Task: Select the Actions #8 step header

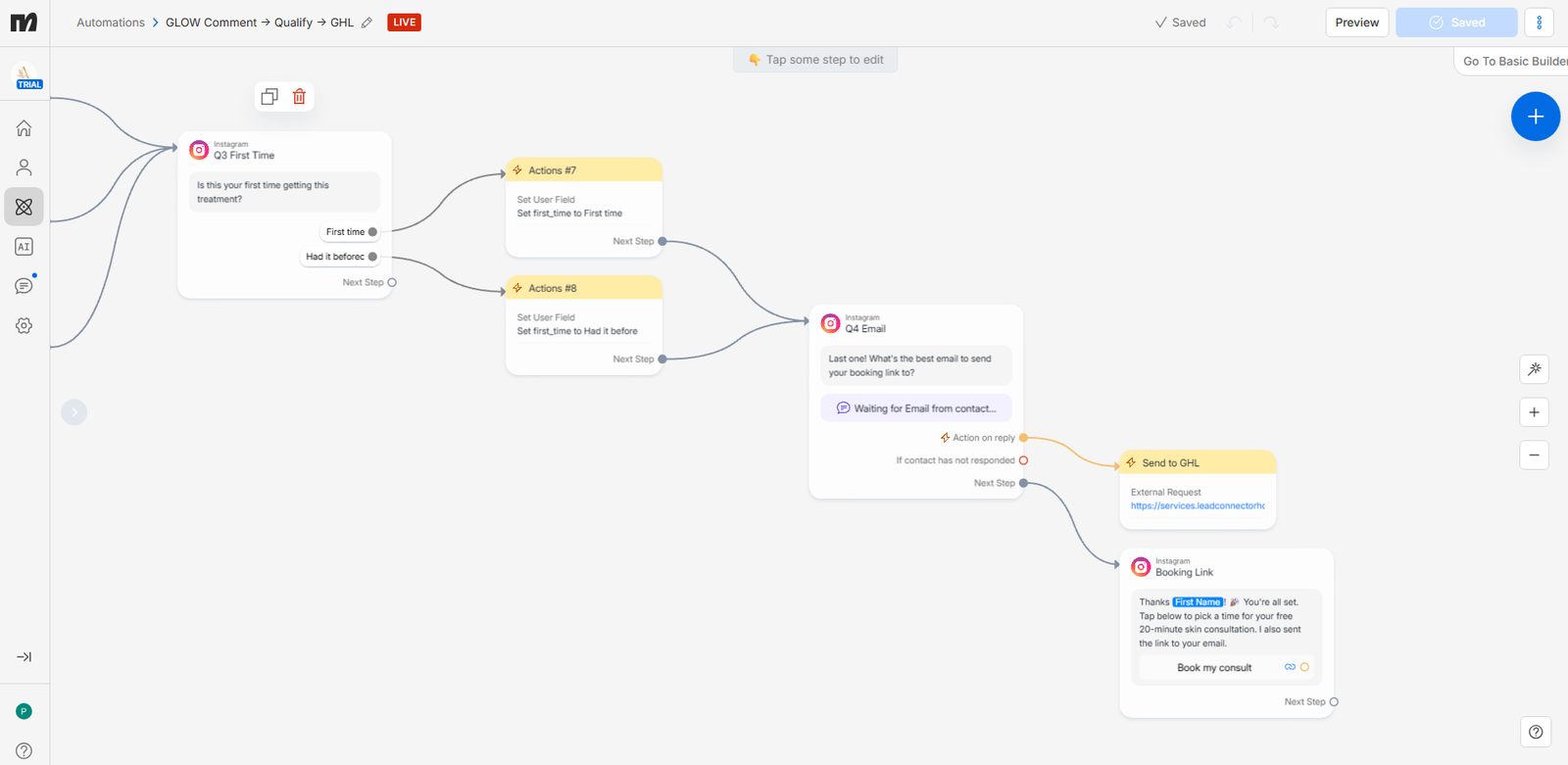Action: click(584, 288)
